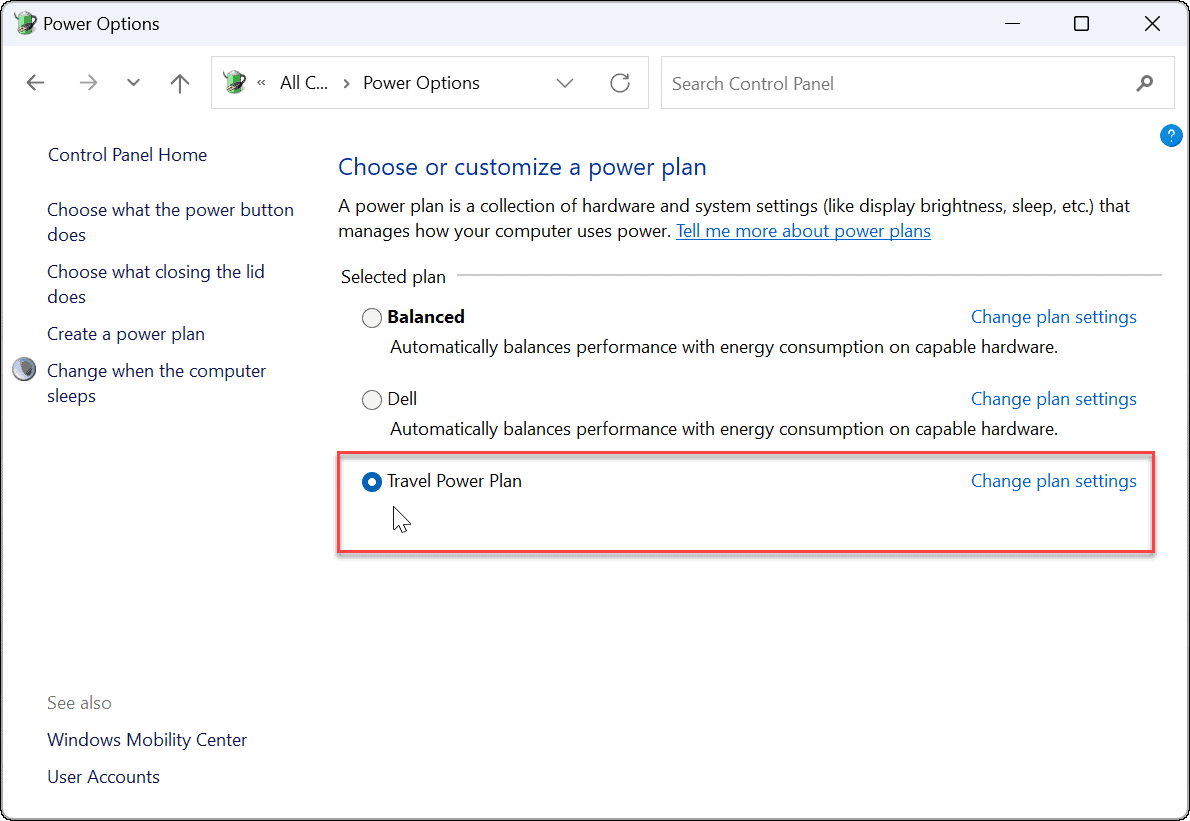The image size is (1190, 821).
Task: Refresh the Power Options page
Action: click(620, 83)
